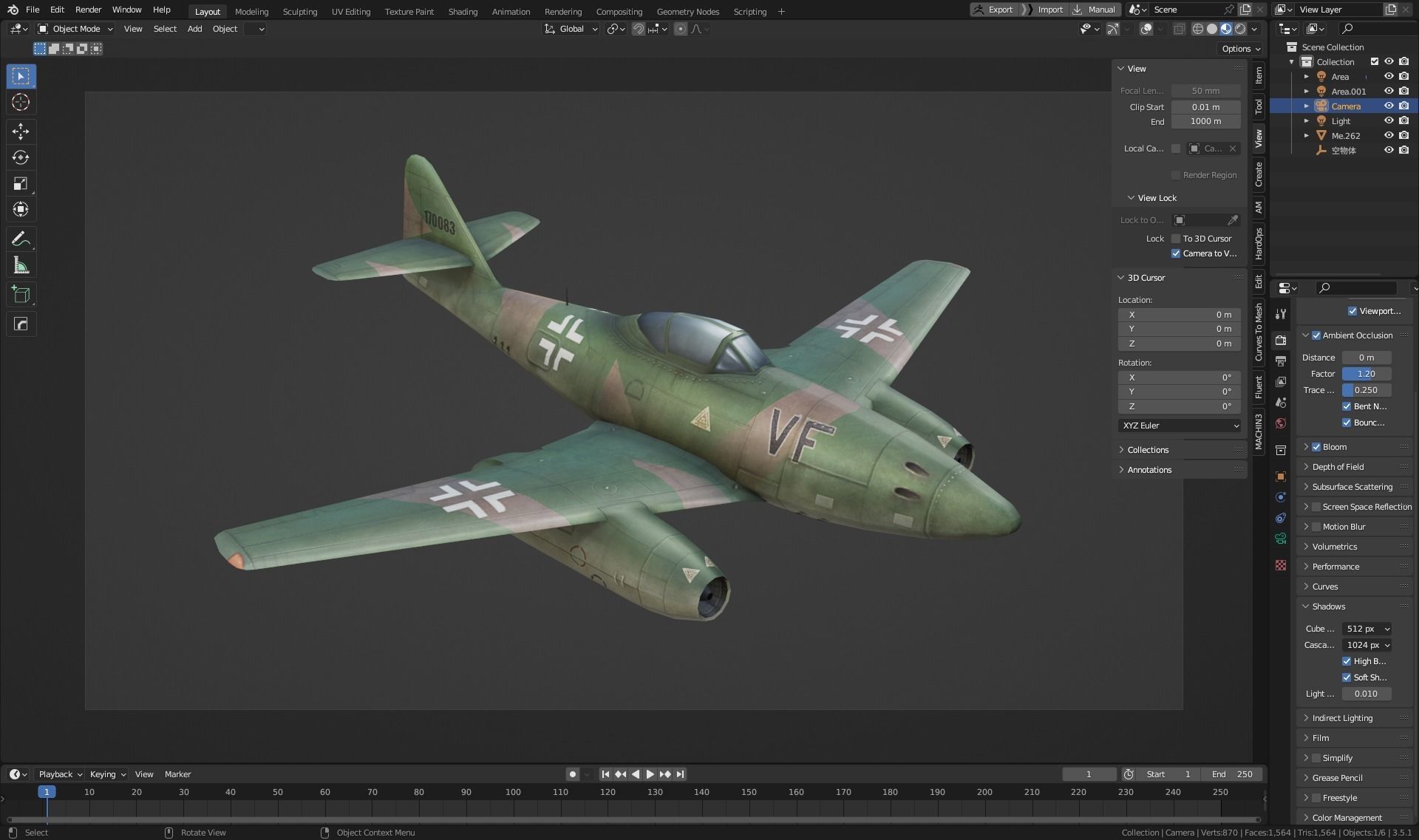
Task: Open Output properties tab icon
Action: coord(1281,361)
